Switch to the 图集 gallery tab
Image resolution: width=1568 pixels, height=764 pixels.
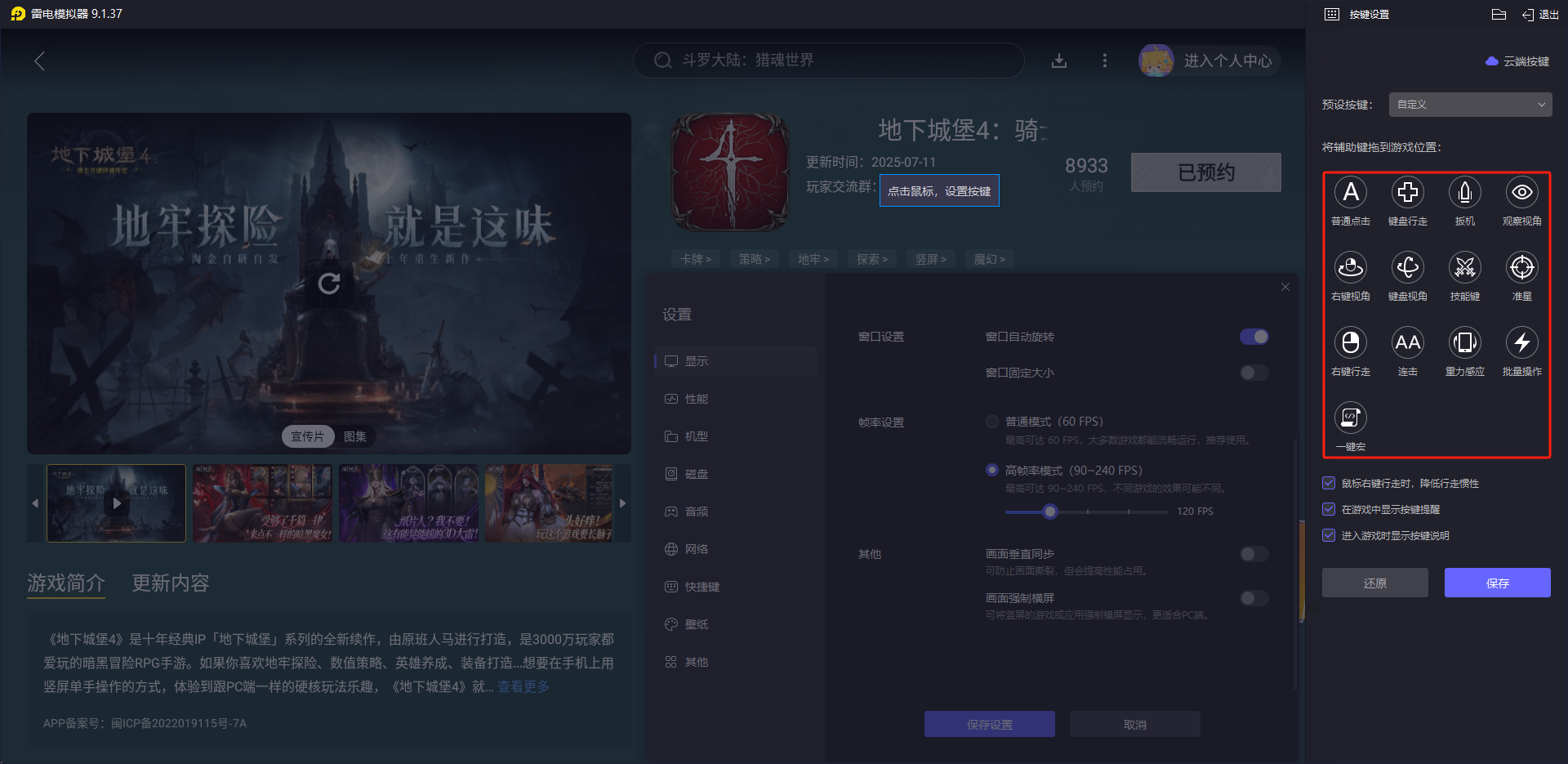[355, 436]
